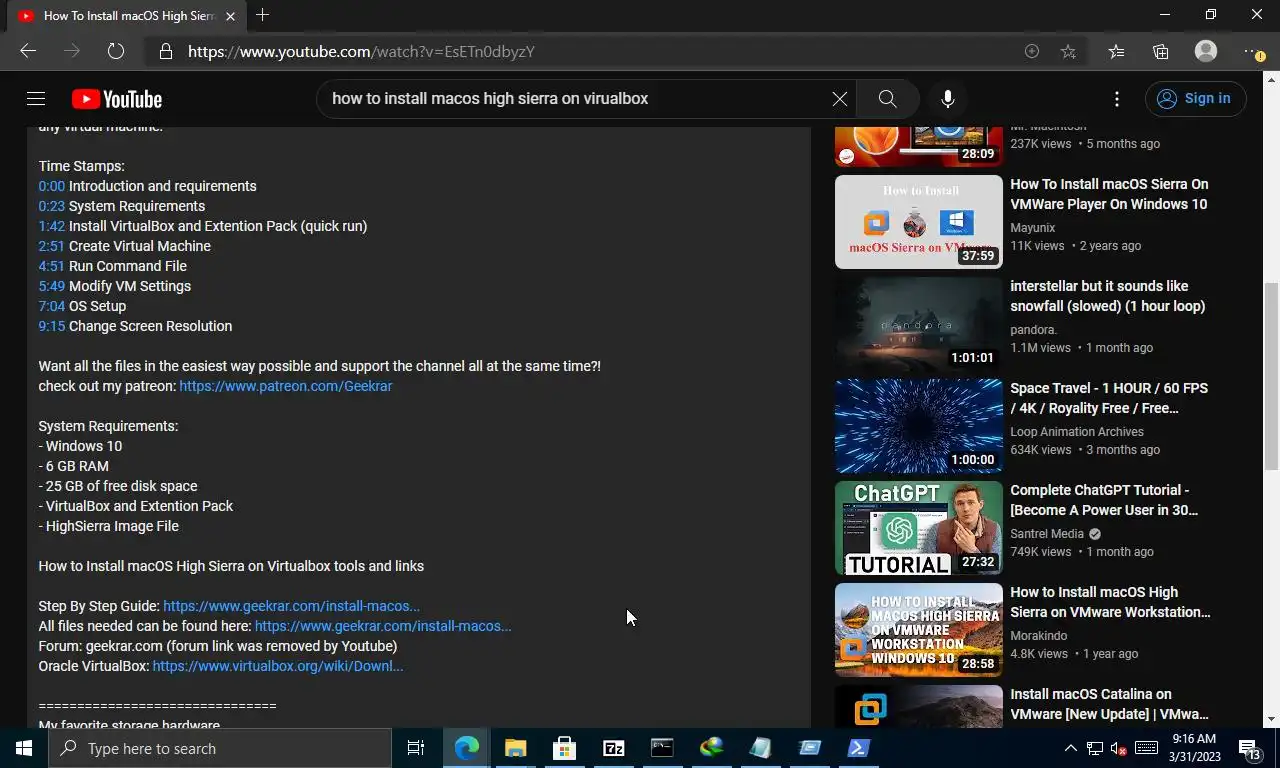Open the Step By Step Guide link
Image resolution: width=1280 pixels, height=768 pixels.
point(291,606)
